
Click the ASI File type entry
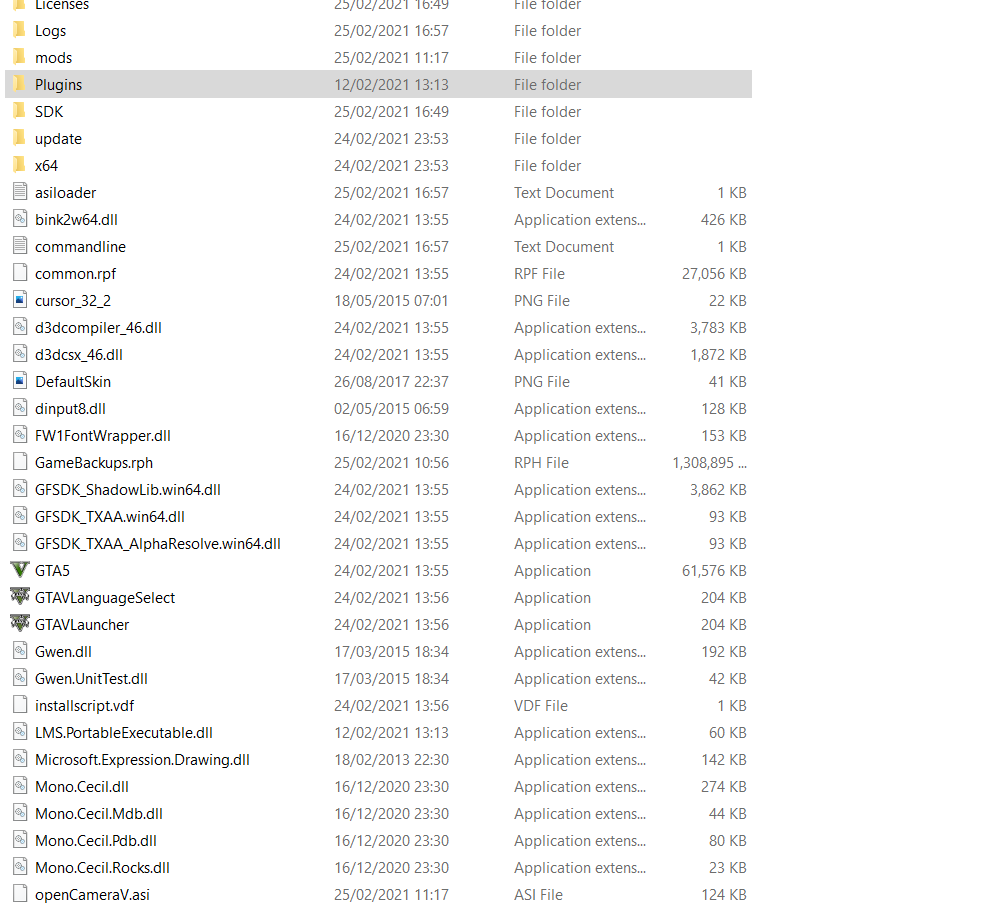click(x=538, y=895)
